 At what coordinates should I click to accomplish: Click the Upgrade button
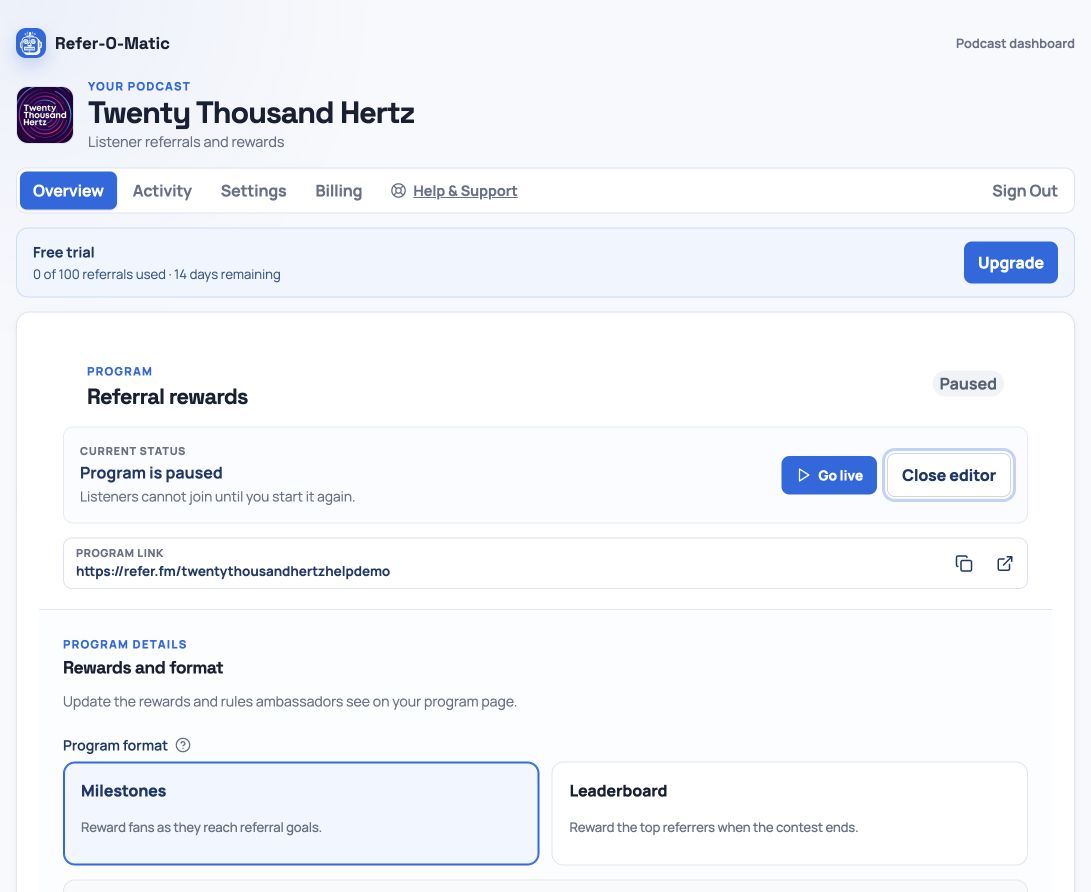[1010, 262]
